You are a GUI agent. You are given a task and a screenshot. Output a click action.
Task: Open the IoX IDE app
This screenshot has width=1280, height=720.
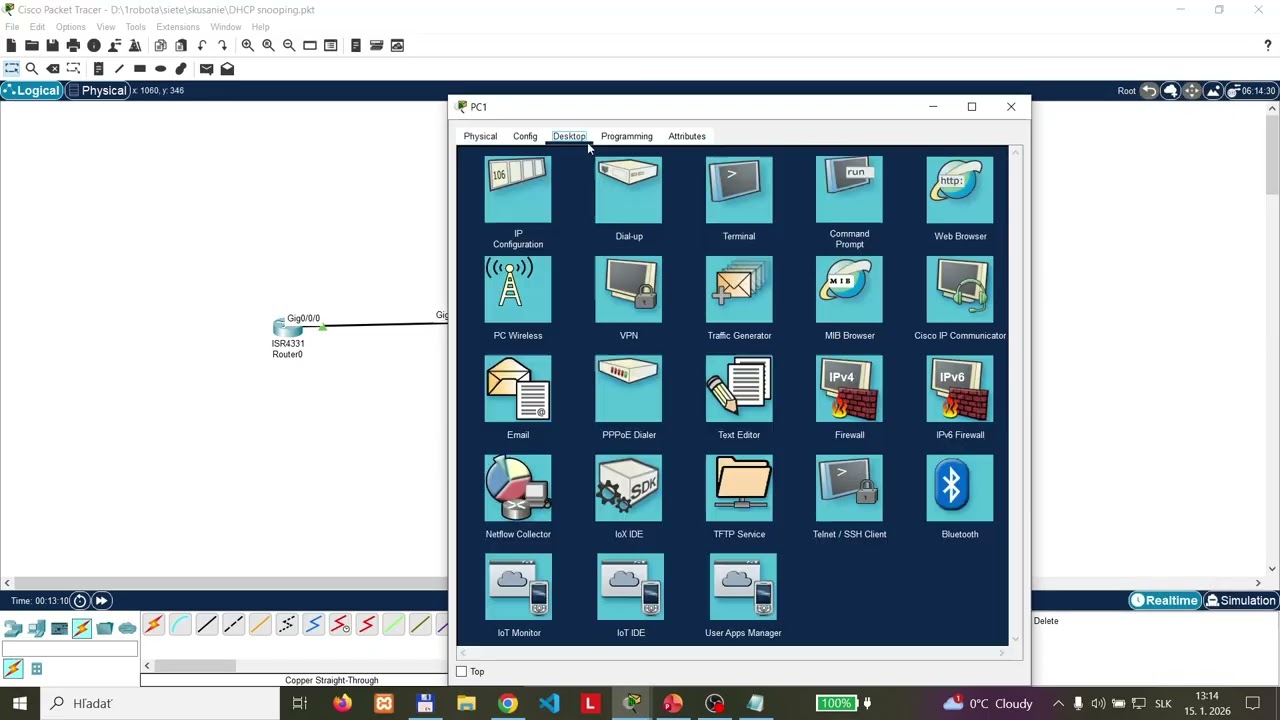[629, 496]
